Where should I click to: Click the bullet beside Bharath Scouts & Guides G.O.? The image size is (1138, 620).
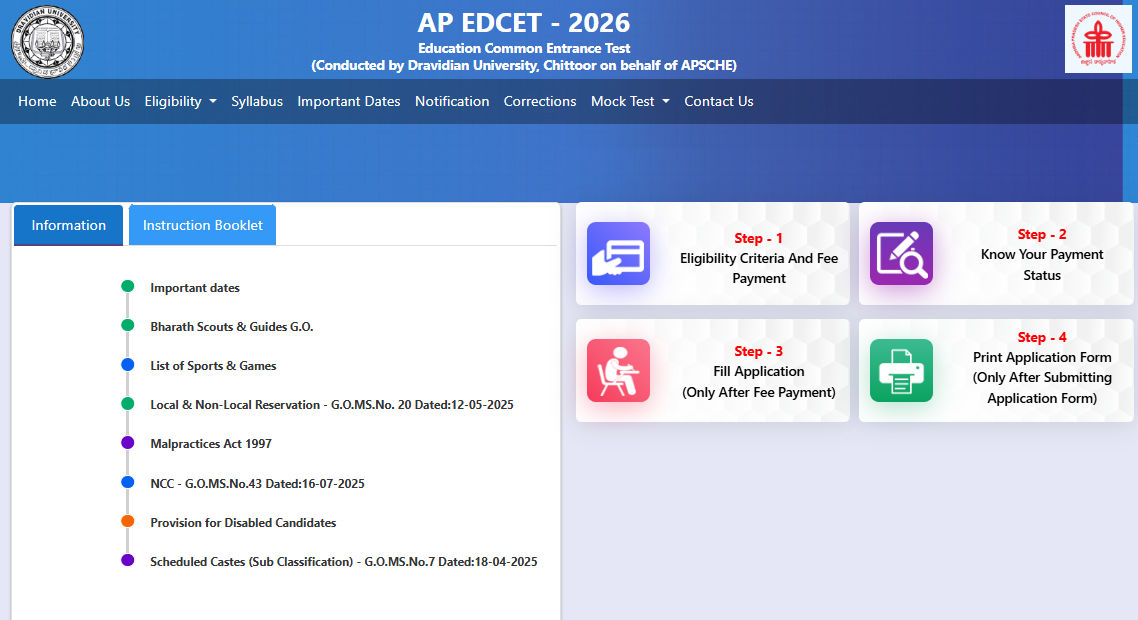click(x=128, y=325)
